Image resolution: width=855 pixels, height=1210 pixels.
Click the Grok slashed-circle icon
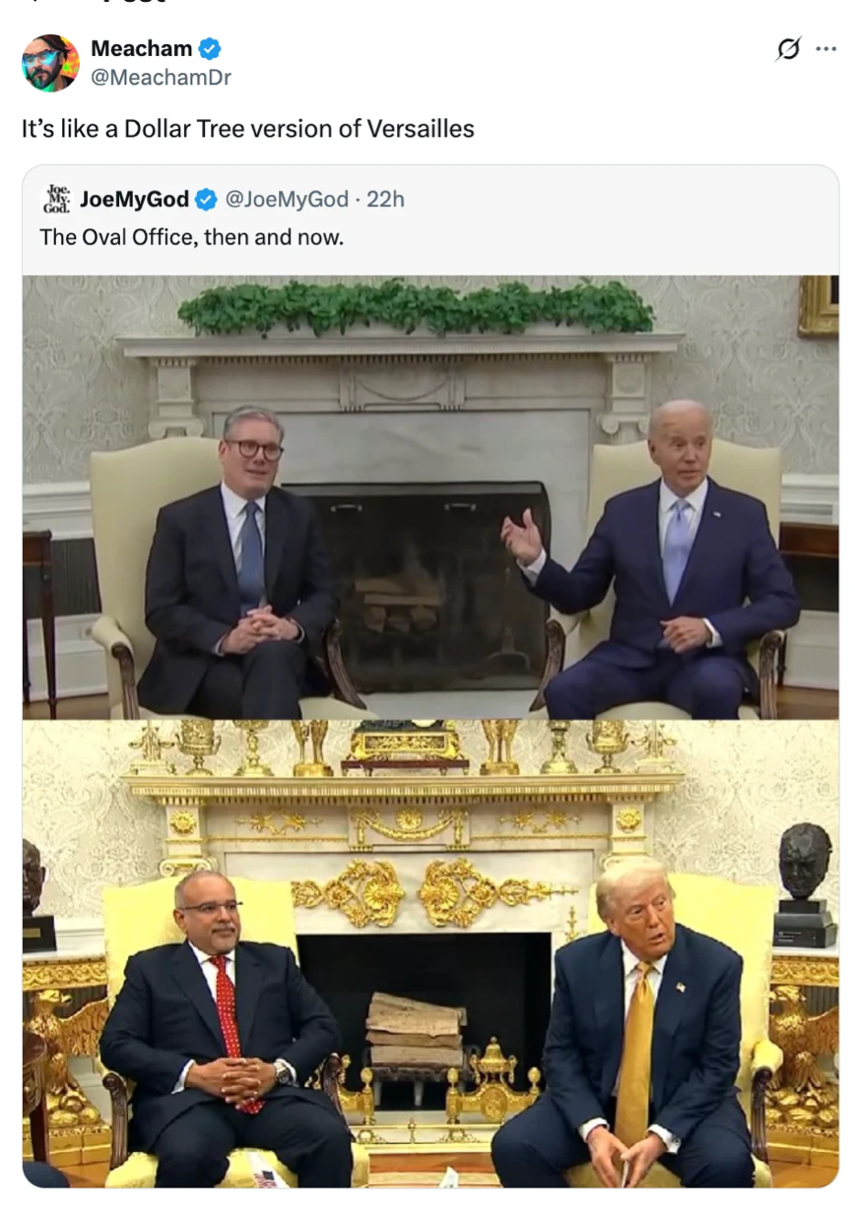coord(789,48)
